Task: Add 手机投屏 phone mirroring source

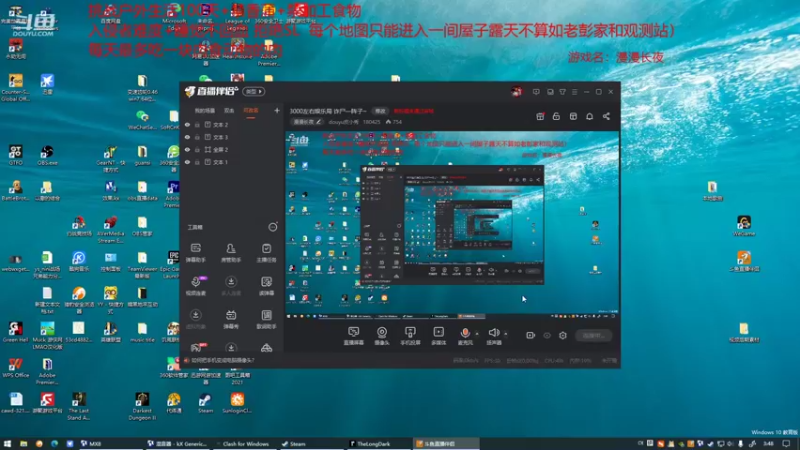Action: pyautogui.click(x=410, y=336)
